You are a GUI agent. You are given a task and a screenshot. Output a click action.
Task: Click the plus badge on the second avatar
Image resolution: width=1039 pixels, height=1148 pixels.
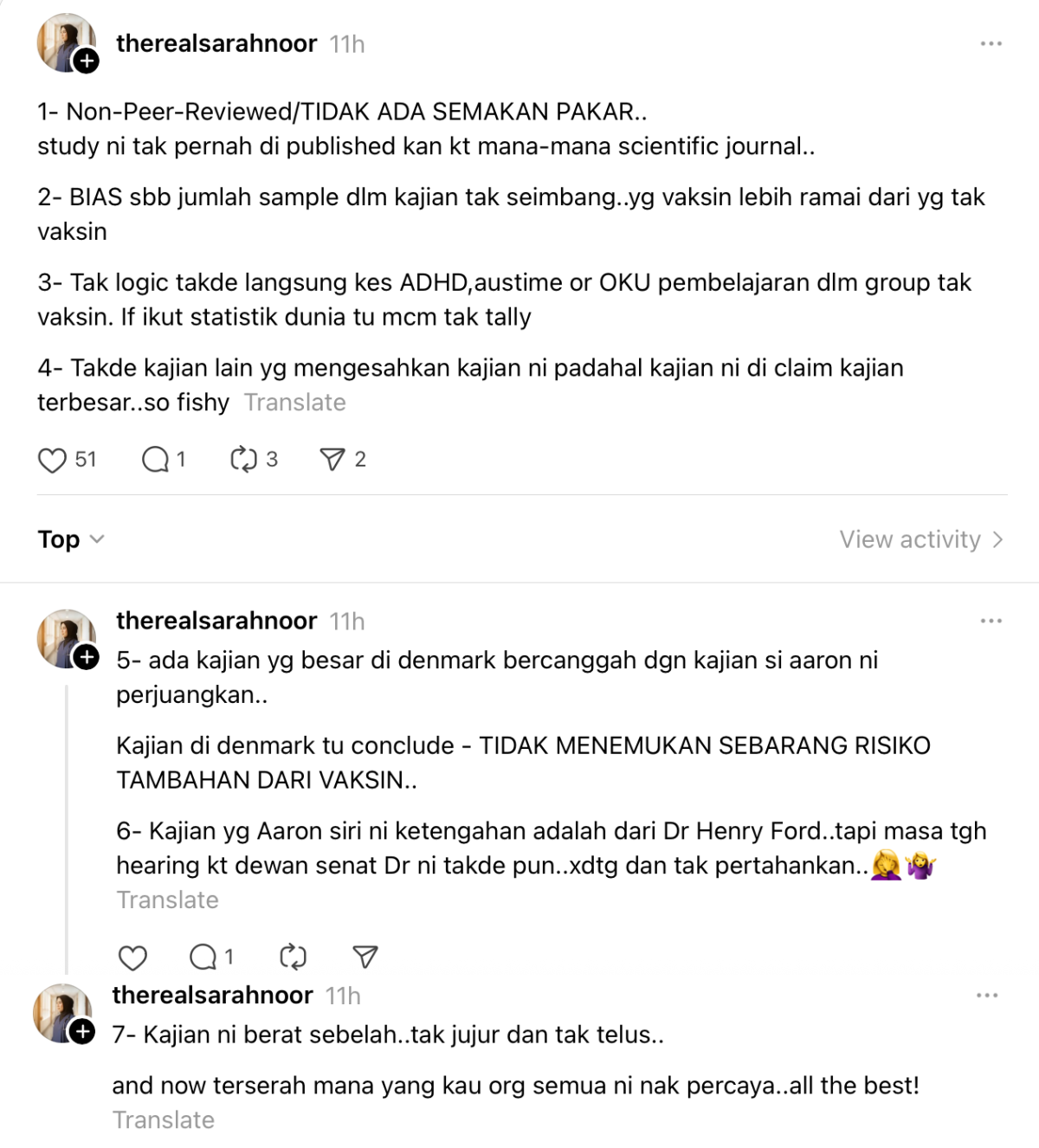pos(87,657)
